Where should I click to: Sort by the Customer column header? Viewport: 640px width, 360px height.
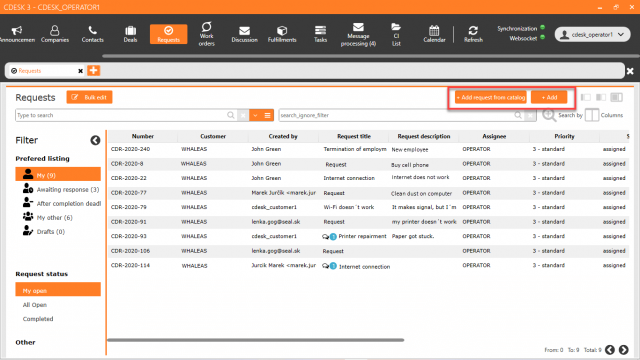click(x=213, y=136)
